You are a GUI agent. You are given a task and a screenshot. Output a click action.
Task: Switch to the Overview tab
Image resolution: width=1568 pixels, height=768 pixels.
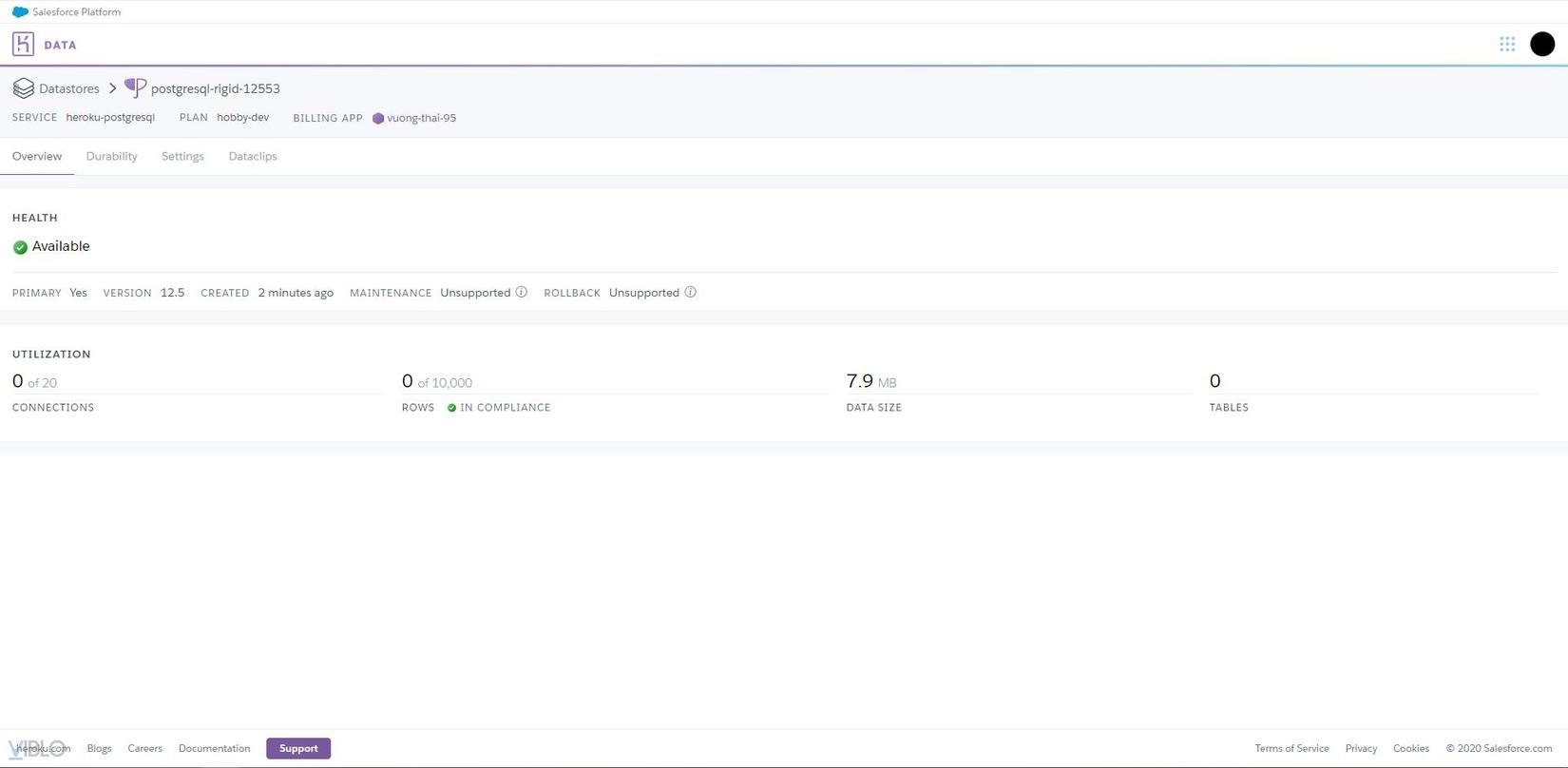[37, 156]
